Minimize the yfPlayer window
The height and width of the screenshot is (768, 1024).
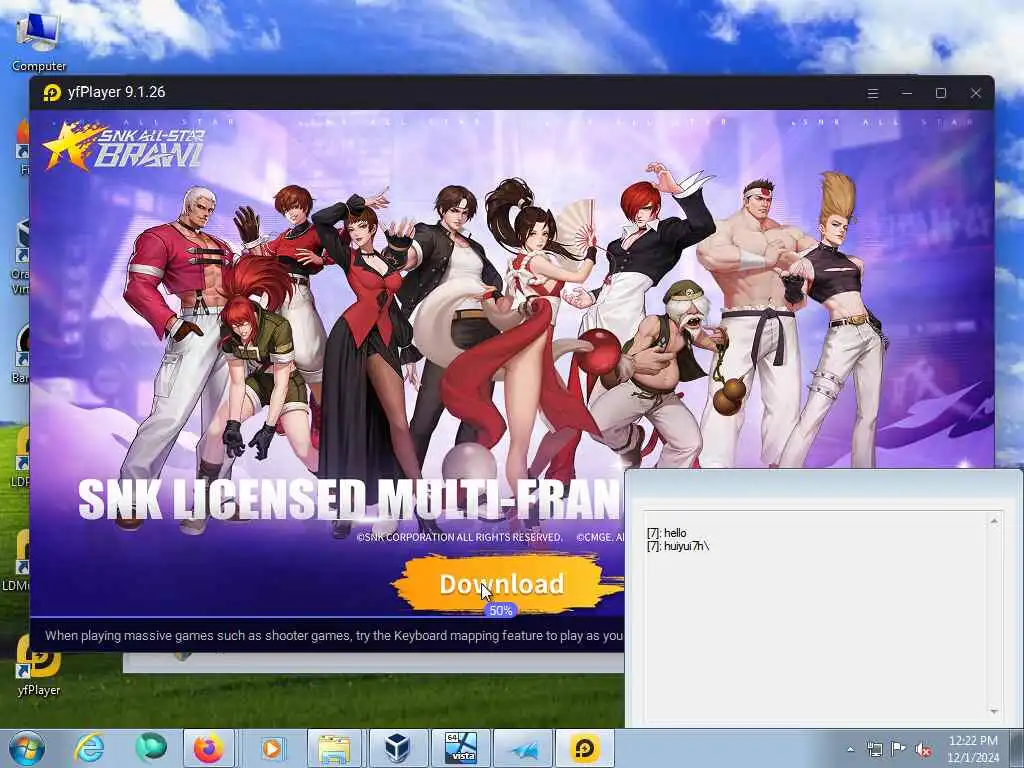906,93
